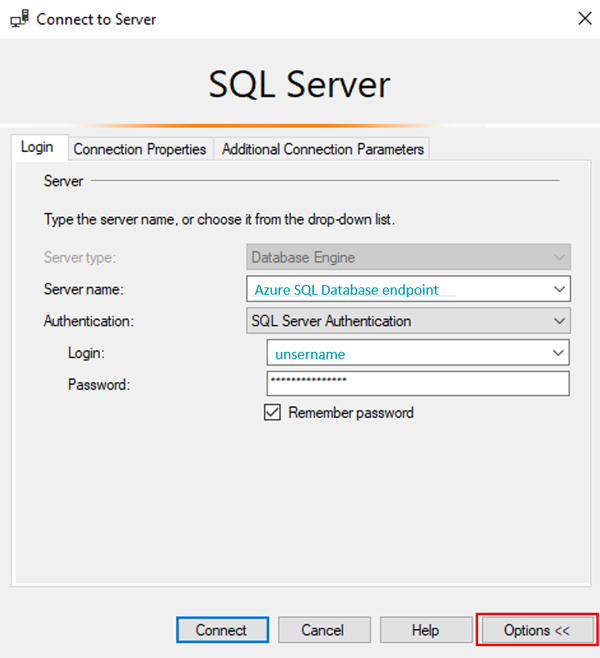600x658 pixels.
Task: Switch to the Connection Properties tab
Action: (140, 149)
